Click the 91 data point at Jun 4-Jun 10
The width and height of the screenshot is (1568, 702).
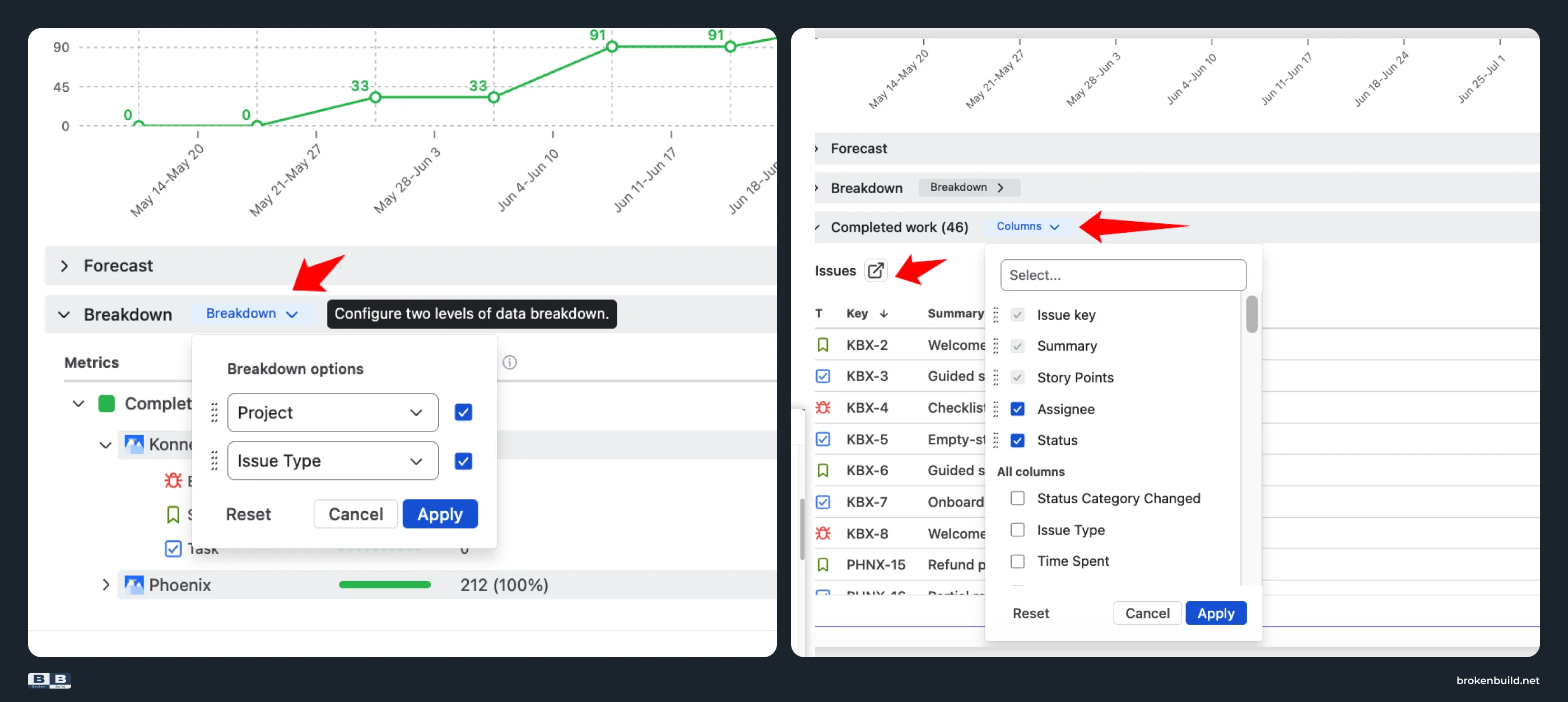coord(612,46)
